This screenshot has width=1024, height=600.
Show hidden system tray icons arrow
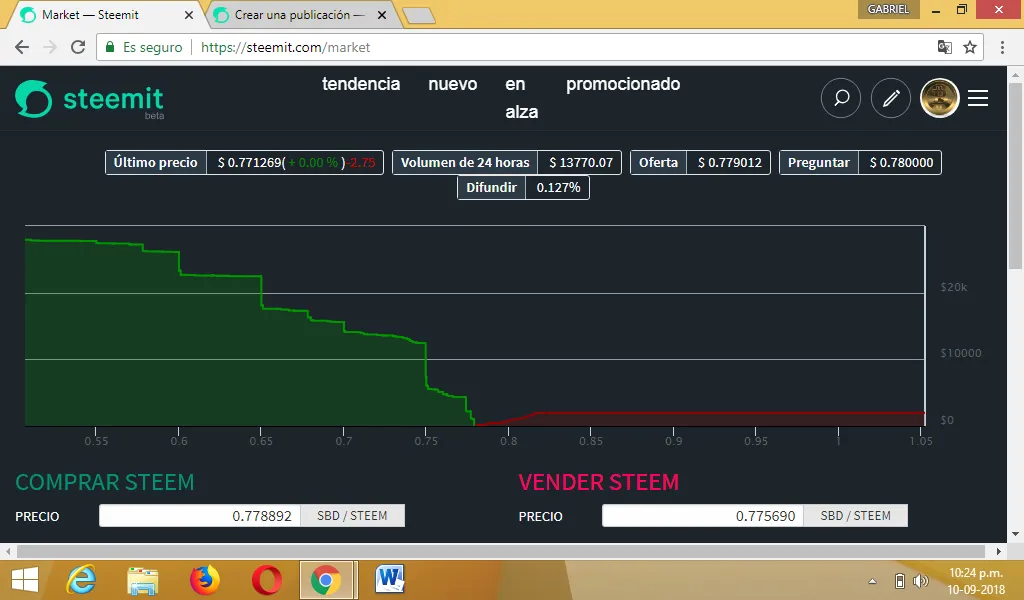tap(872, 580)
